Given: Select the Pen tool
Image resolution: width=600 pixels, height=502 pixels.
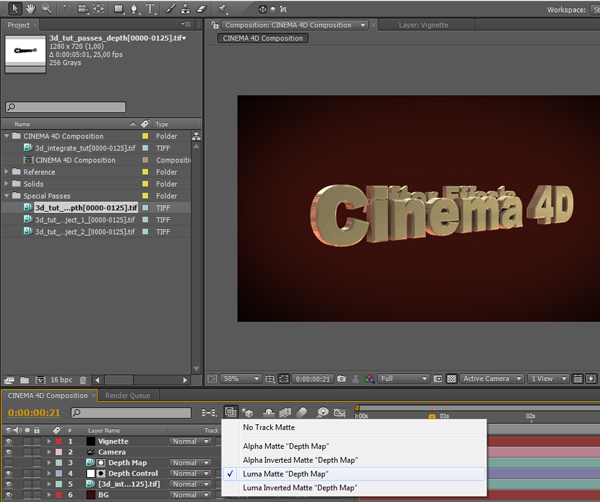Looking at the screenshot, I should (134, 9).
